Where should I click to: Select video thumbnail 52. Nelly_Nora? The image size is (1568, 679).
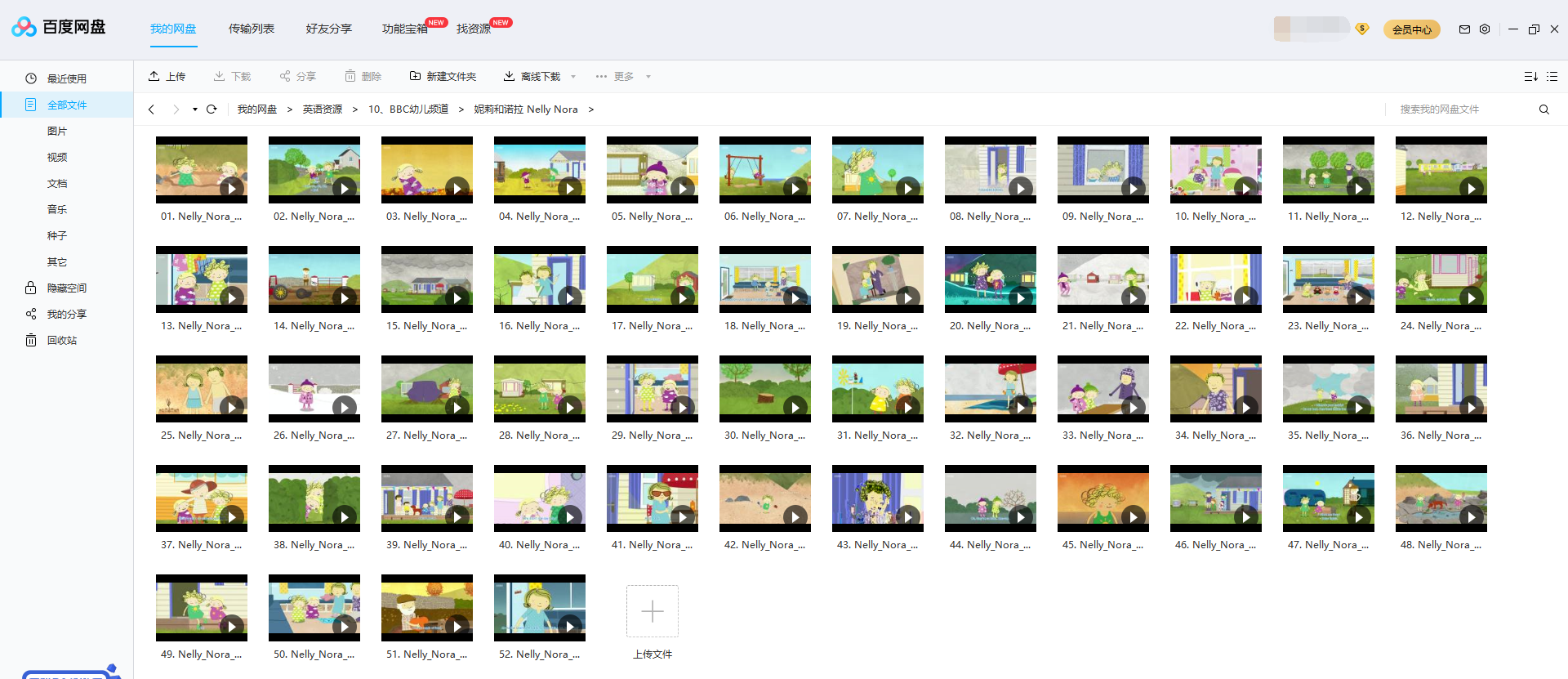point(540,608)
